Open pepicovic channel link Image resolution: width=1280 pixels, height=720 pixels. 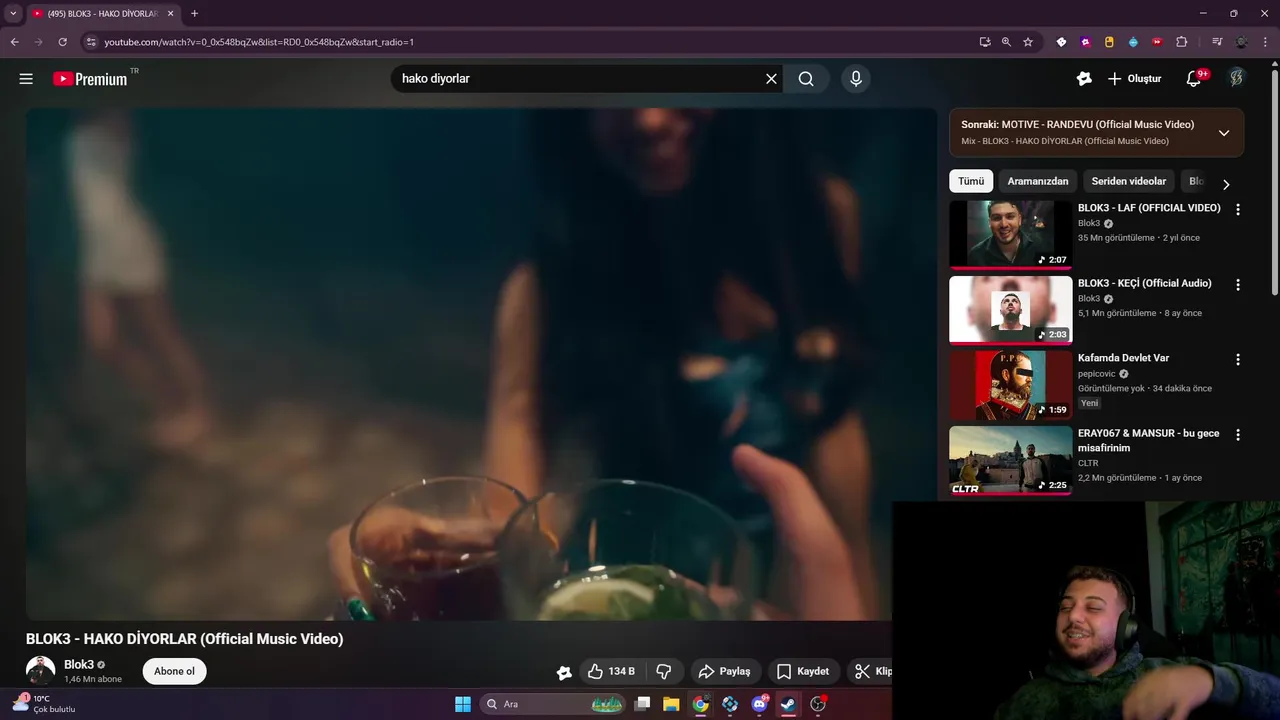click(1097, 373)
